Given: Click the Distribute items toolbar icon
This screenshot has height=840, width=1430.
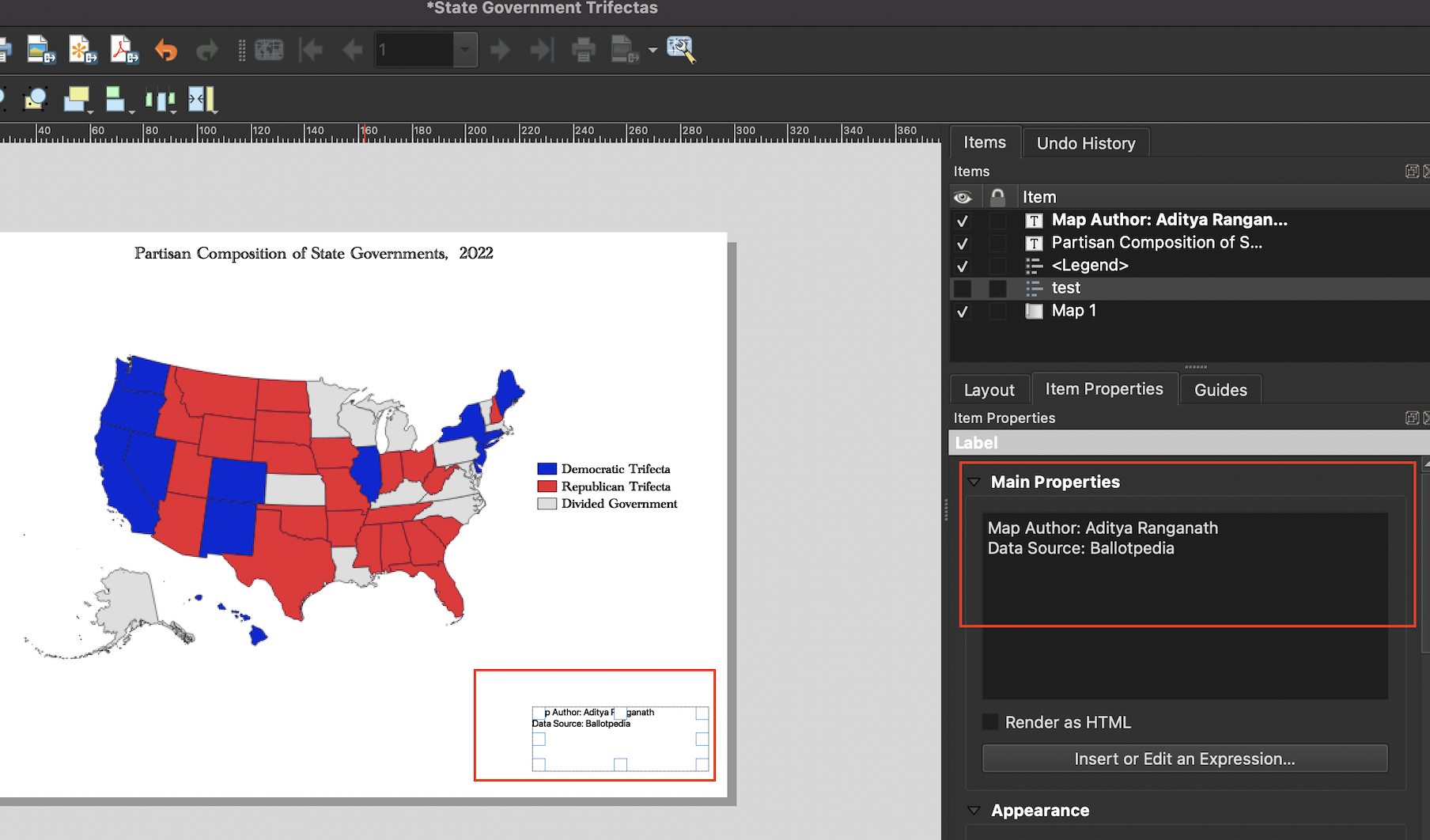Looking at the screenshot, I should (x=160, y=100).
